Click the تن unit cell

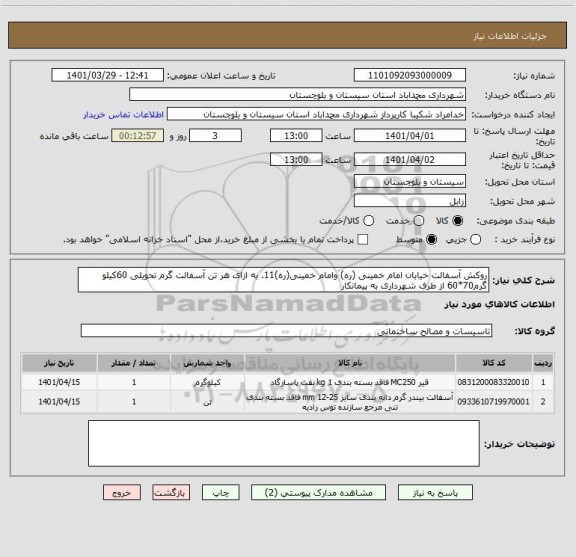tap(208, 402)
